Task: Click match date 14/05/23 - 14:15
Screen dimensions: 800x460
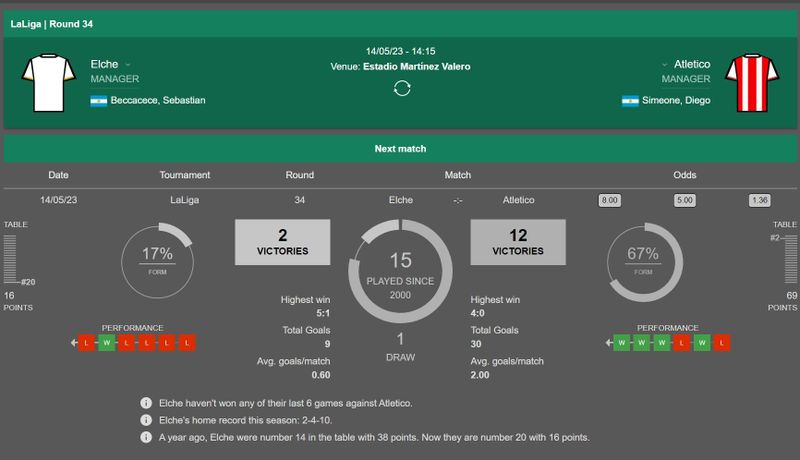Action: point(401,52)
